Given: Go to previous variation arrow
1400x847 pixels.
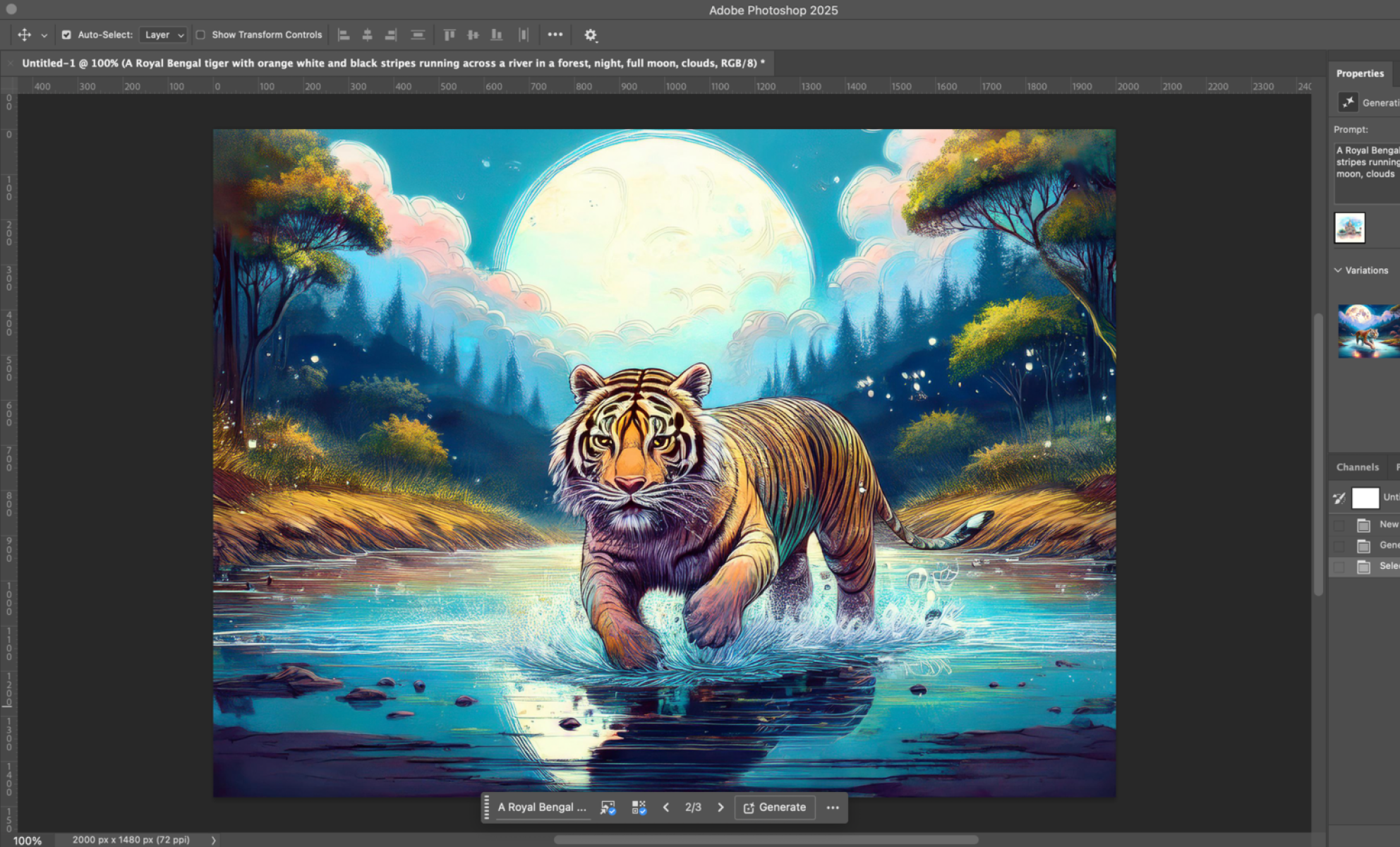Looking at the screenshot, I should (x=665, y=807).
